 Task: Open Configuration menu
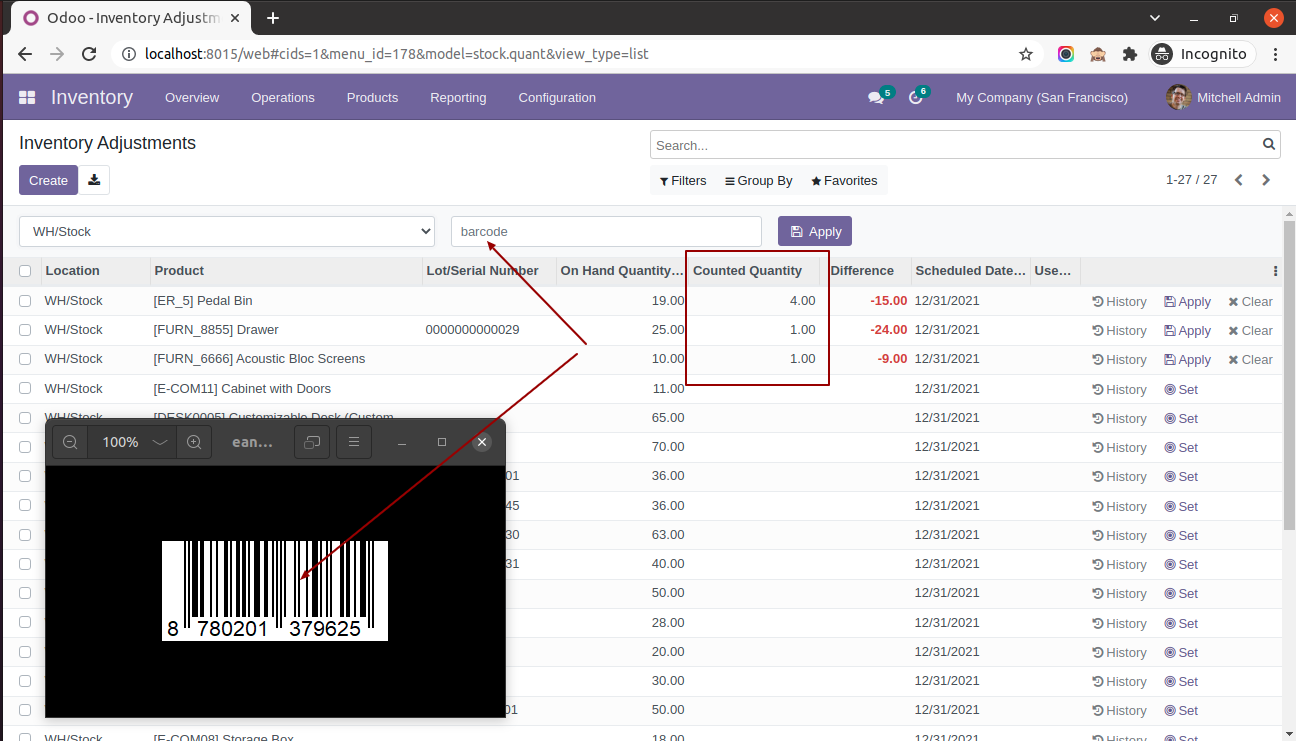click(557, 97)
